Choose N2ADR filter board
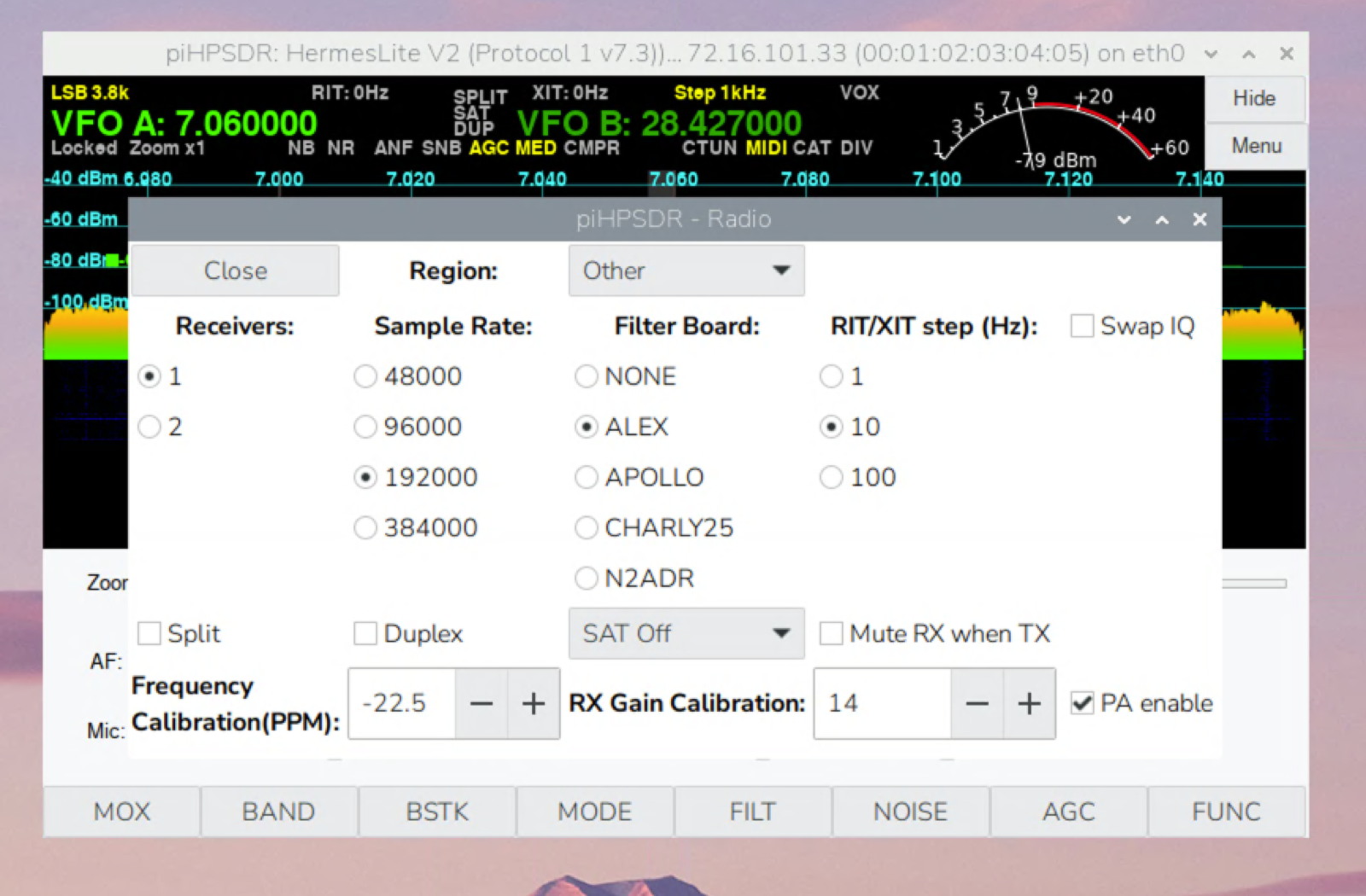Image resolution: width=1366 pixels, height=896 pixels. (x=587, y=579)
